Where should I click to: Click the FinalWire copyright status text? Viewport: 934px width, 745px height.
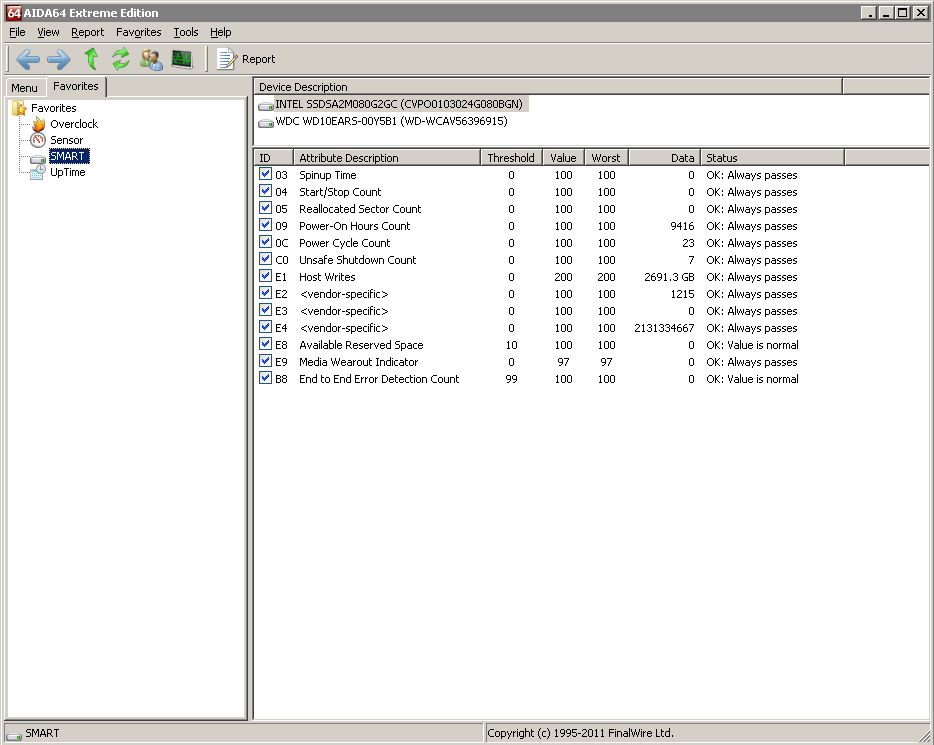[580, 733]
